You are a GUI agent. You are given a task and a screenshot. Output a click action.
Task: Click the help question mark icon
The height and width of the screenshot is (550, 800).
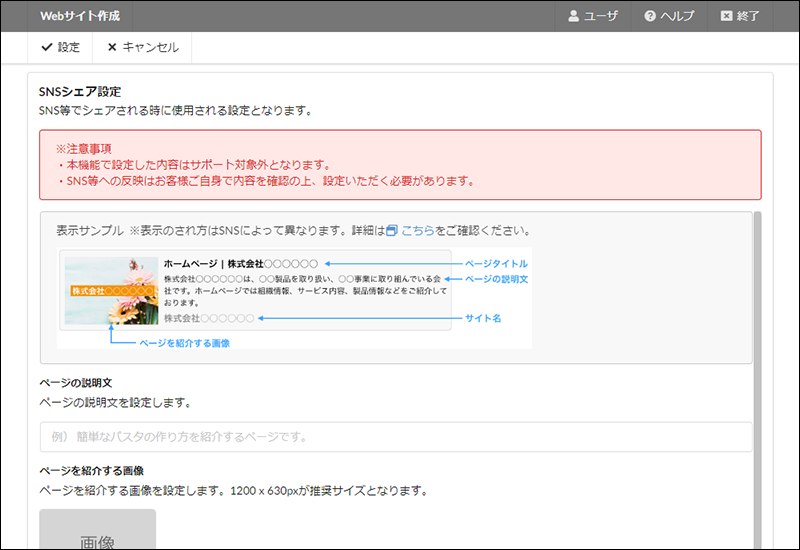tap(650, 16)
